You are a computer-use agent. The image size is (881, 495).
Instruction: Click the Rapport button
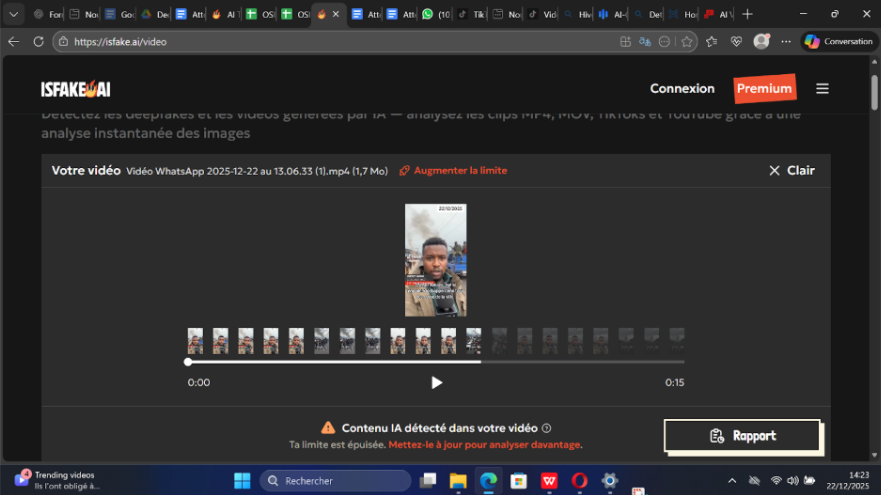[x=742, y=436]
